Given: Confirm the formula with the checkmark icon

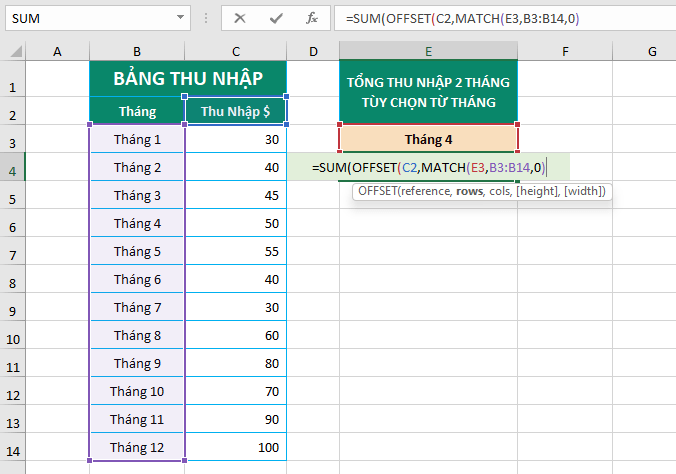Looking at the screenshot, I should pyautogui.click(x=276, y=18).
